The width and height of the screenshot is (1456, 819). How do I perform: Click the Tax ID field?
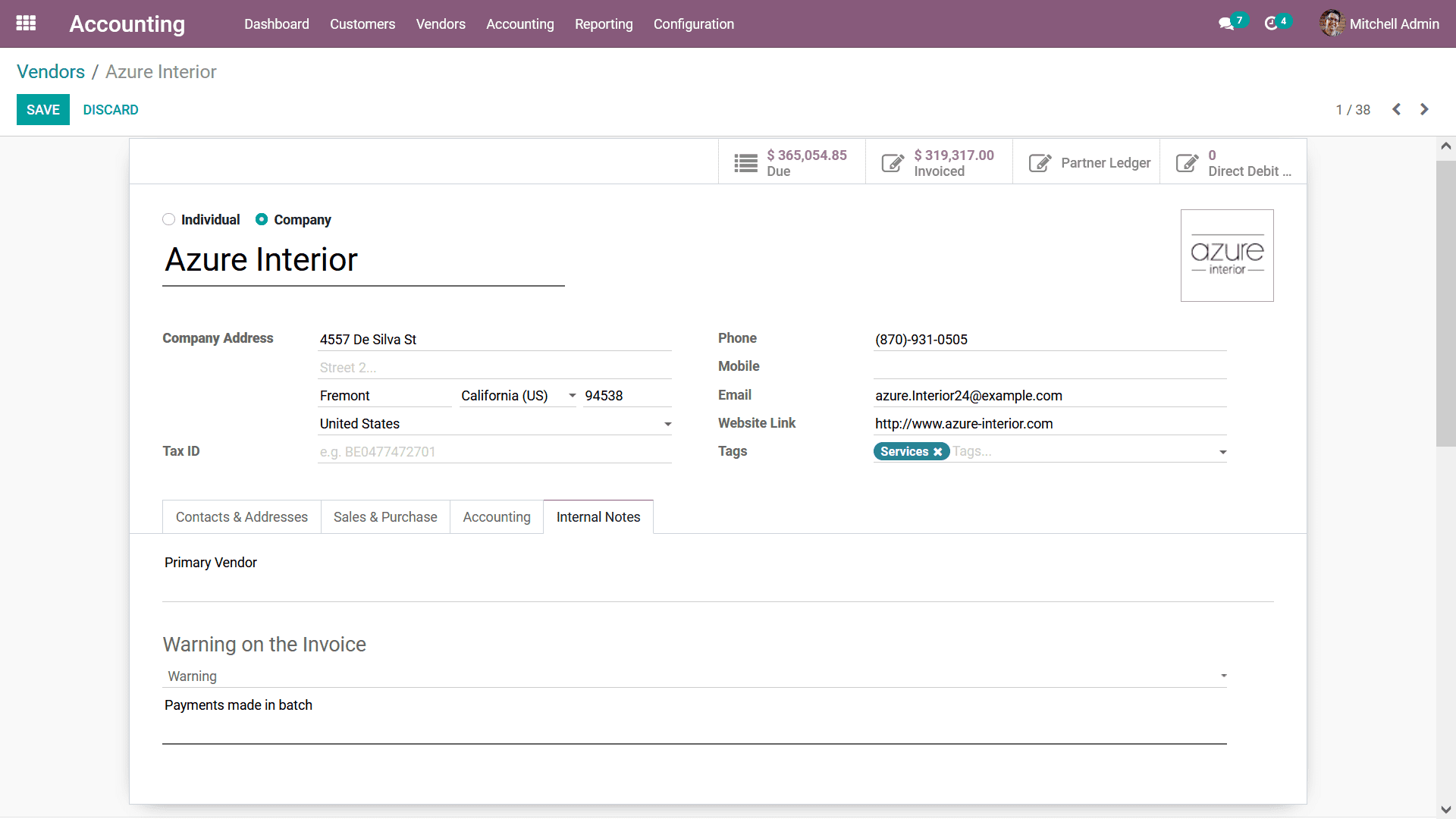click(494, 452)
